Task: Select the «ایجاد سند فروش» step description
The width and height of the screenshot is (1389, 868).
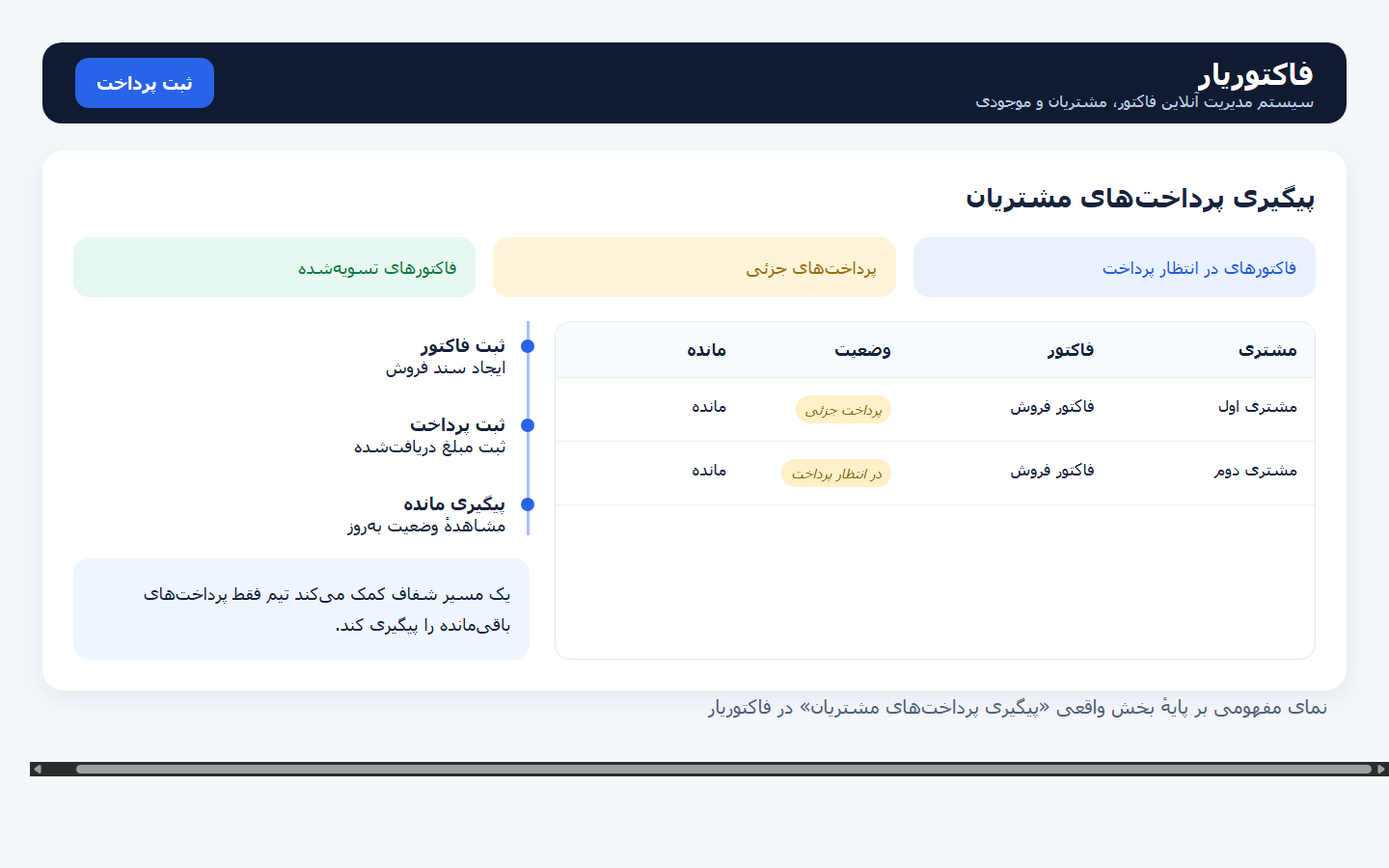Action: 446,368
